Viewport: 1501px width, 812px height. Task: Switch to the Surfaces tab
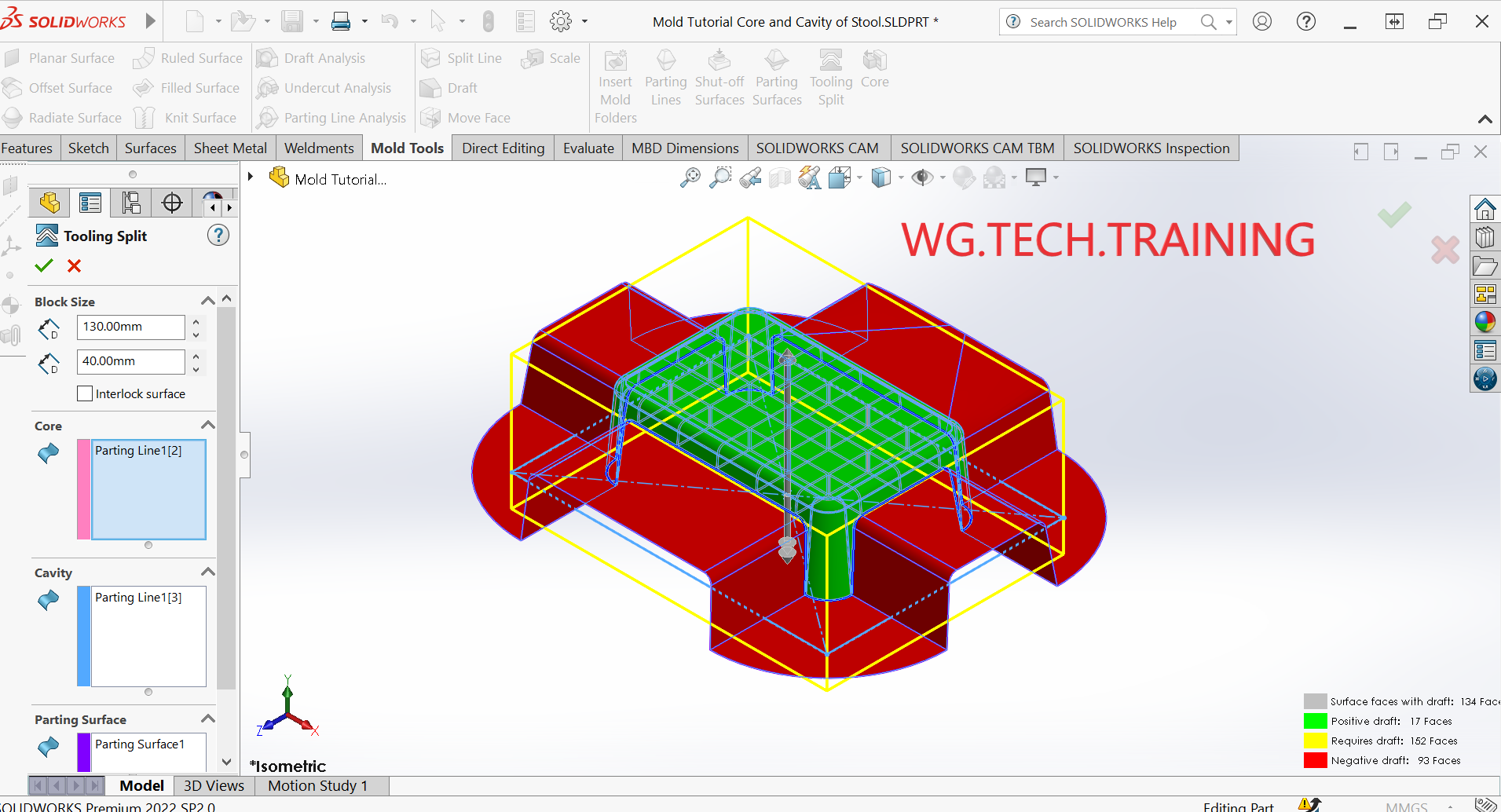point(151,148)
